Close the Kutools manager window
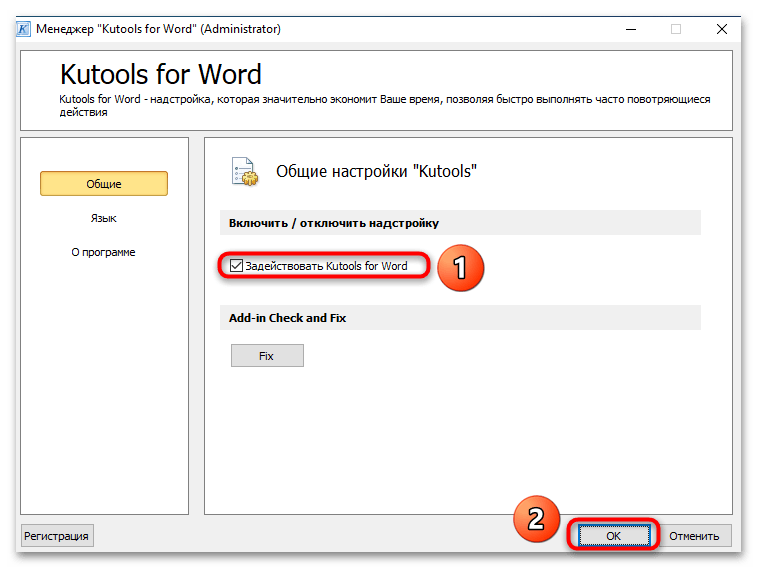The width and height of the screenshot is (757, 568). tap(722, 29)
